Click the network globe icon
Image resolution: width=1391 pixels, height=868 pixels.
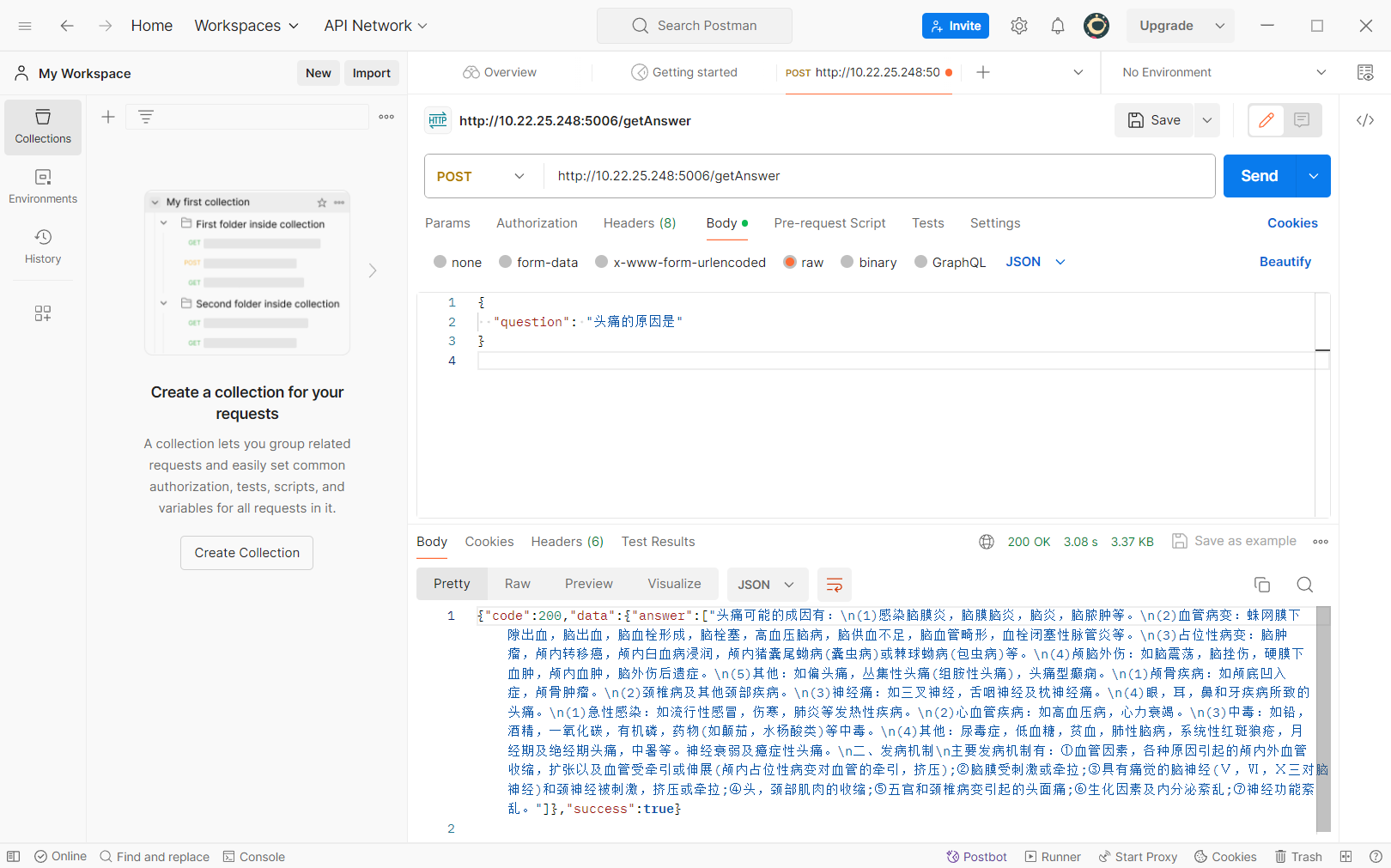point(987,542)
